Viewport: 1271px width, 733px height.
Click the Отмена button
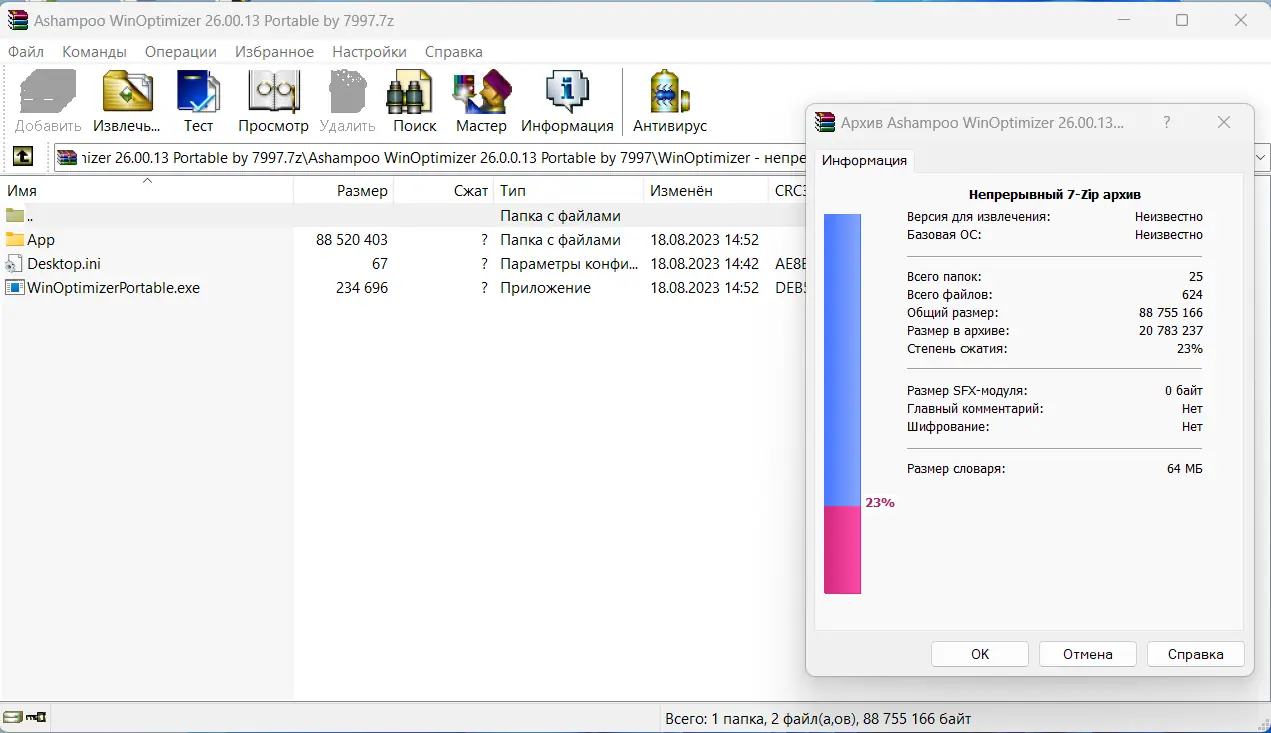(1088, 654)
